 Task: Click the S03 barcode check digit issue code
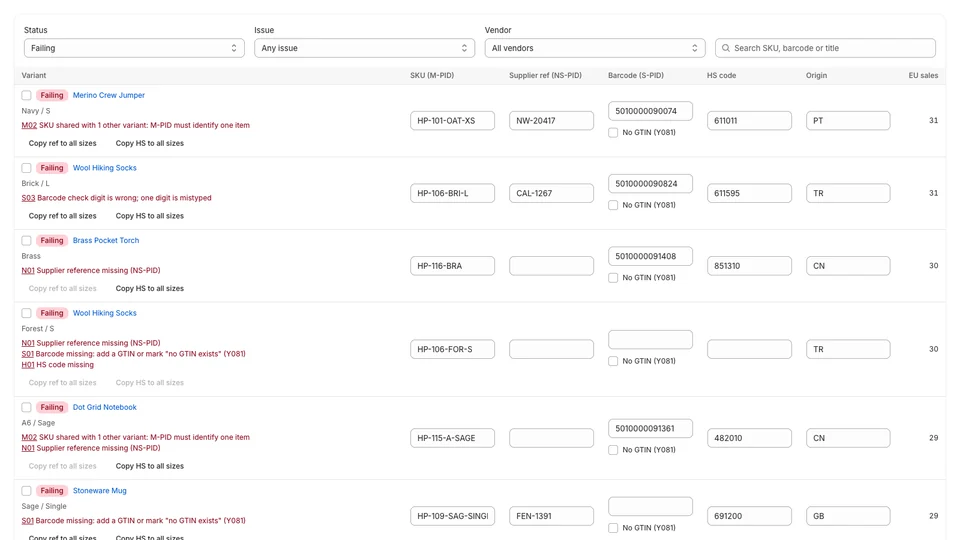point(28,198)
